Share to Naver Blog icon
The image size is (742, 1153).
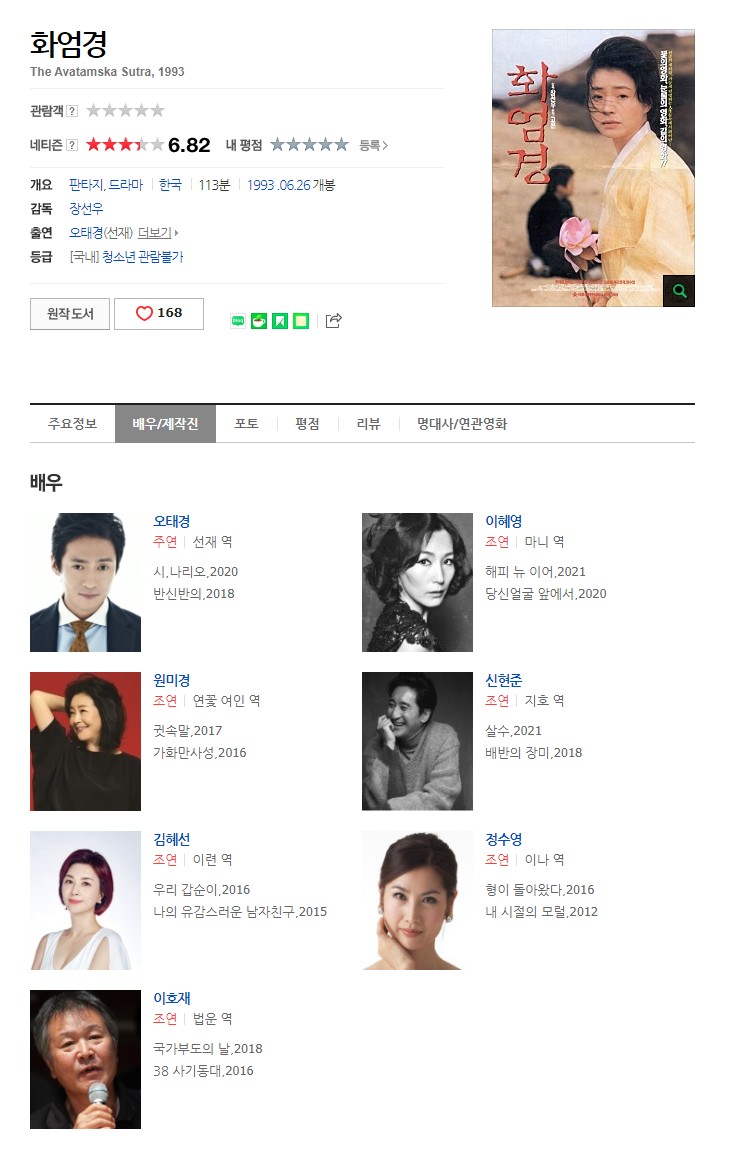tap(238, 321)
